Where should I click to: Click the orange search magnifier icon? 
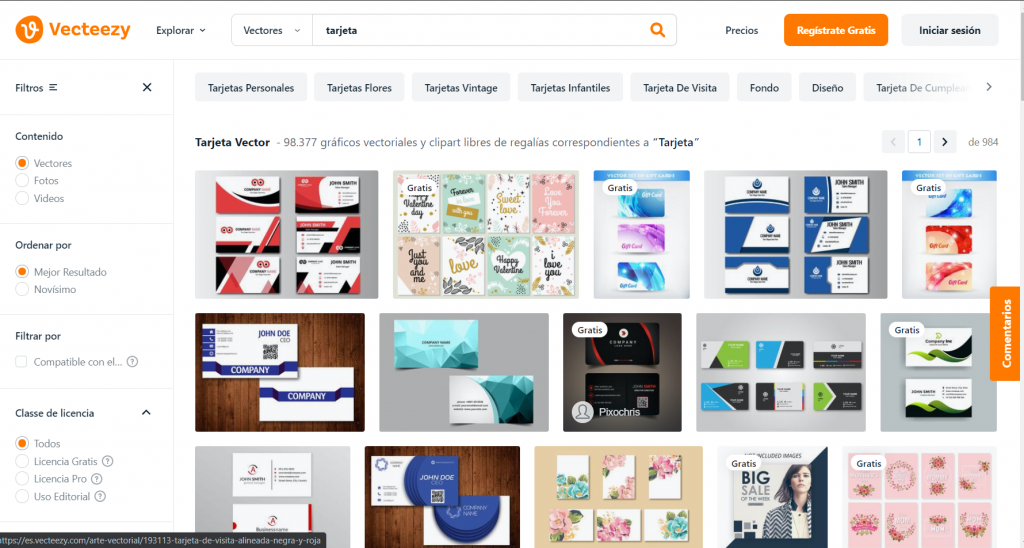coord(657,30)
